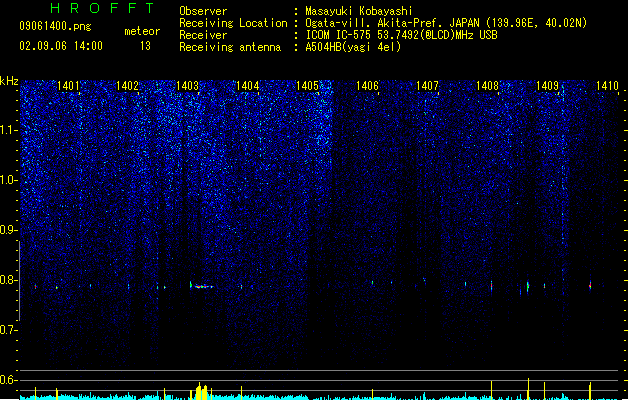
Task: Click the 'Receiver' field label
Action: pos(203,35)
